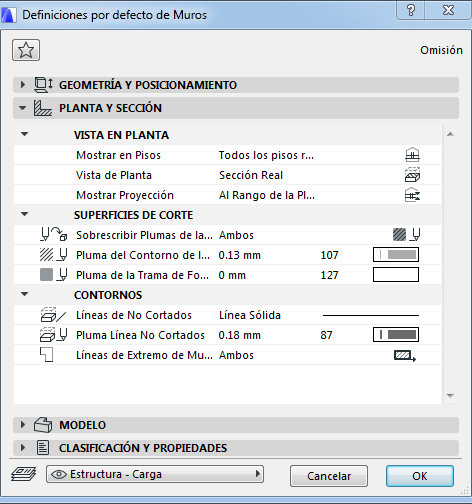Click the Ambos value for Sobrescribir Plumas

[x=236, y=235]
